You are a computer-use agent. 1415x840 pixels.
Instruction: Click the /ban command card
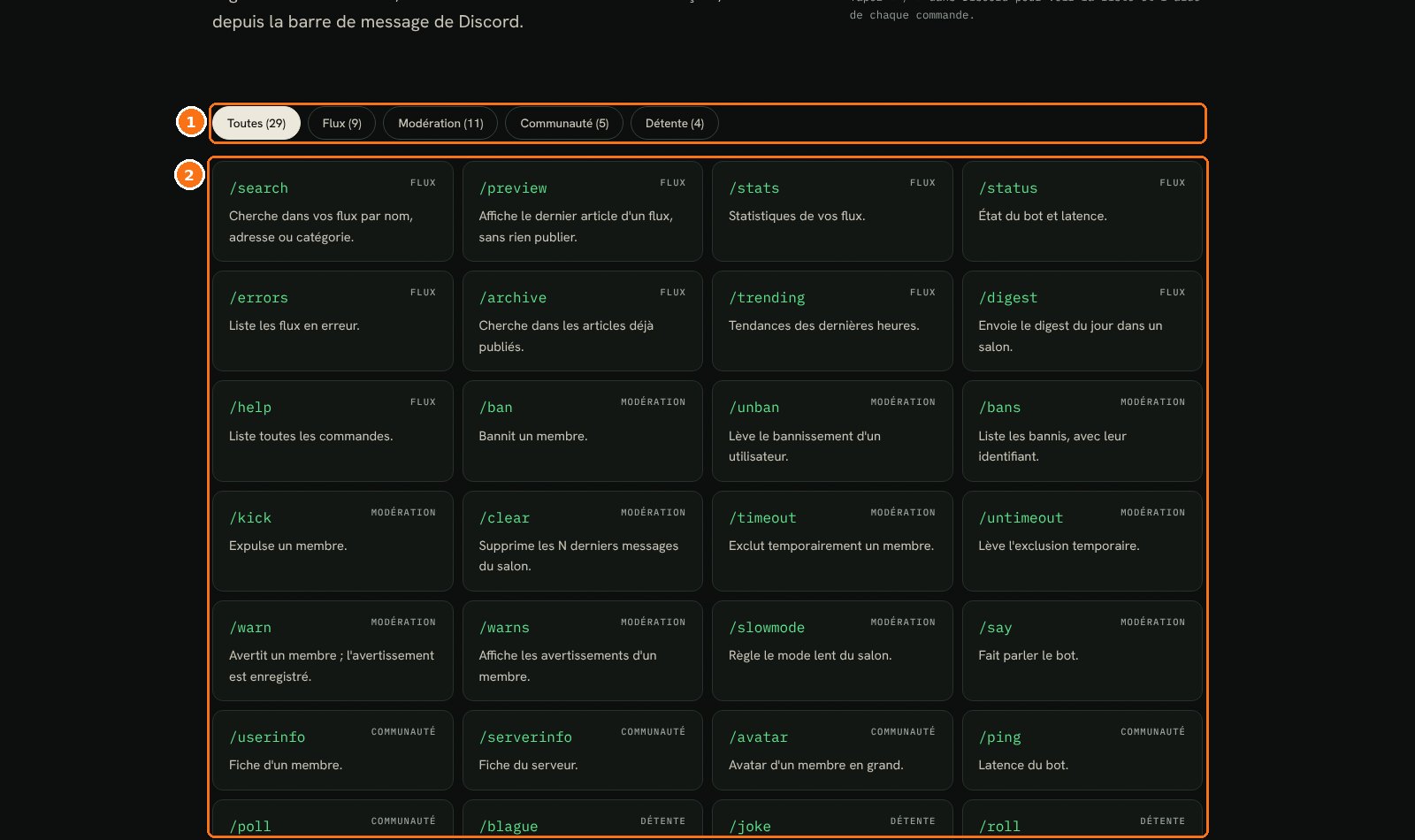tap(583, 431)
